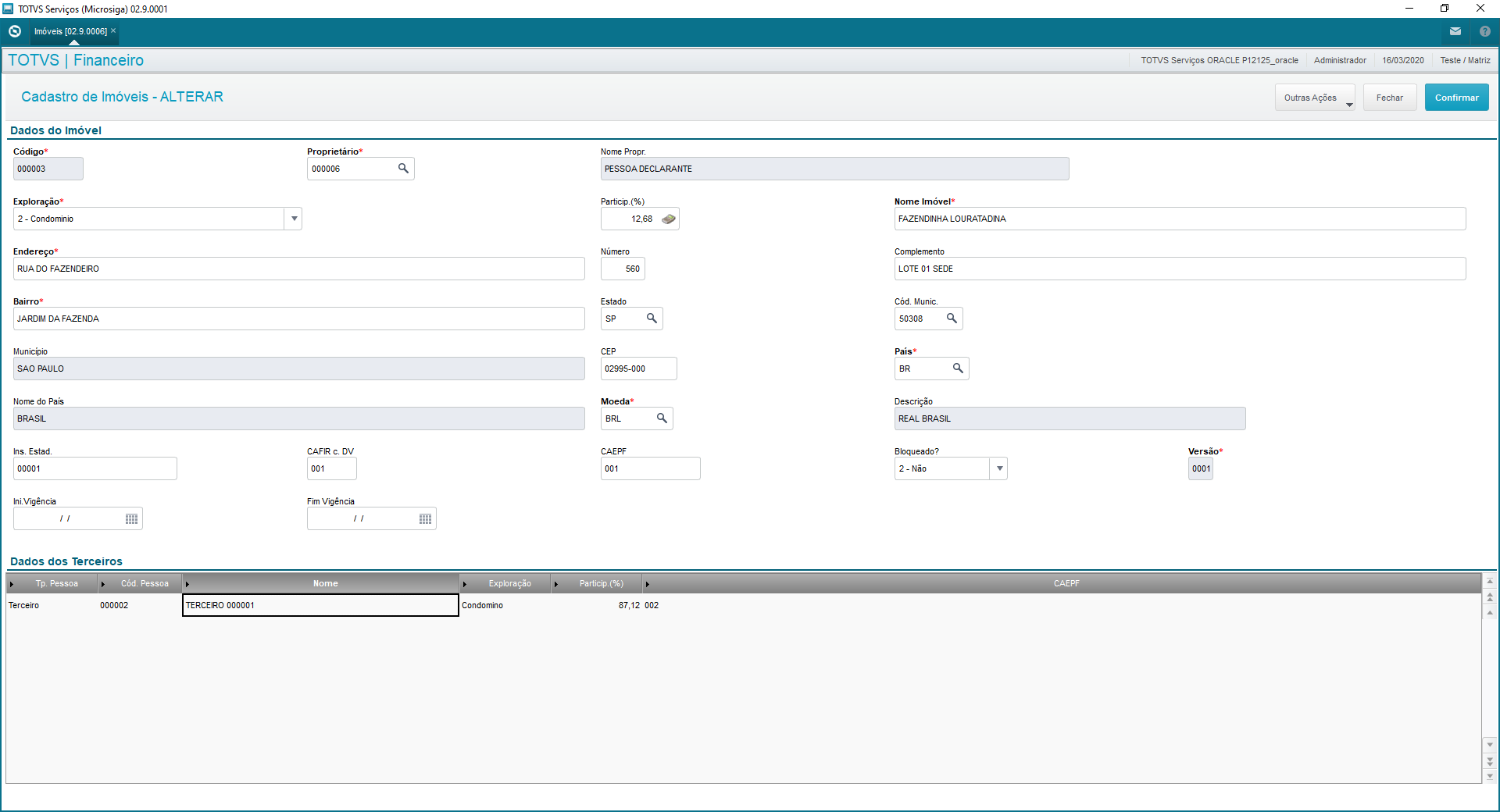Click the Nome Imóvel input field
The width and height of the screenshot is (1500, 812).
tap(1180, 219)
